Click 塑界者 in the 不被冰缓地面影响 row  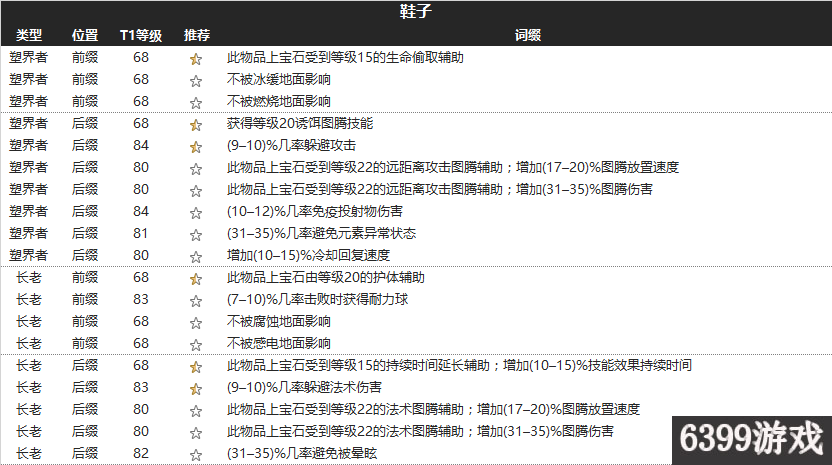point(29,79)
